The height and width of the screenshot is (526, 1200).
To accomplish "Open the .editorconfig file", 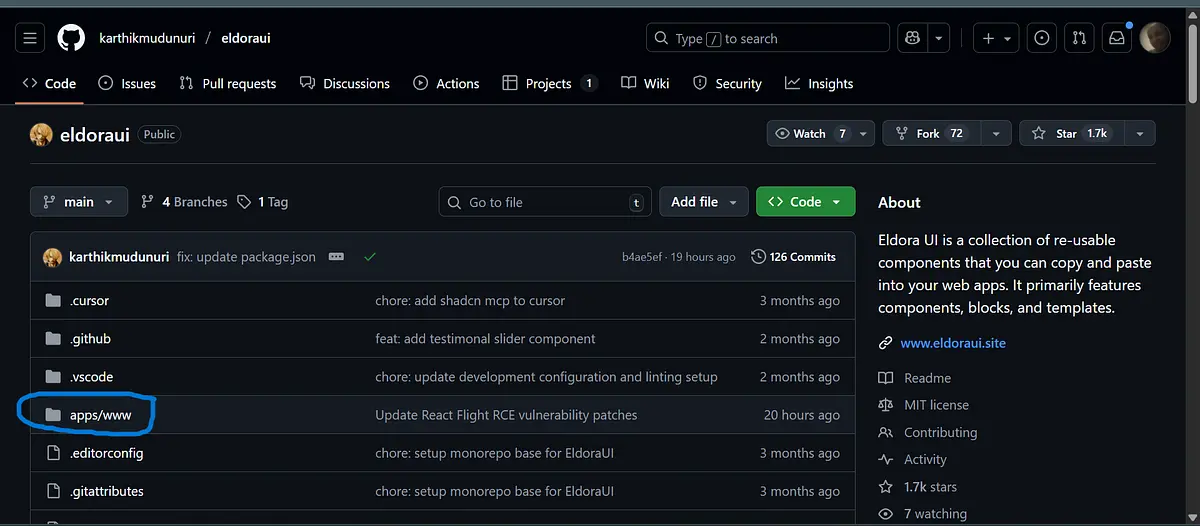I will [x=107, y=453].
